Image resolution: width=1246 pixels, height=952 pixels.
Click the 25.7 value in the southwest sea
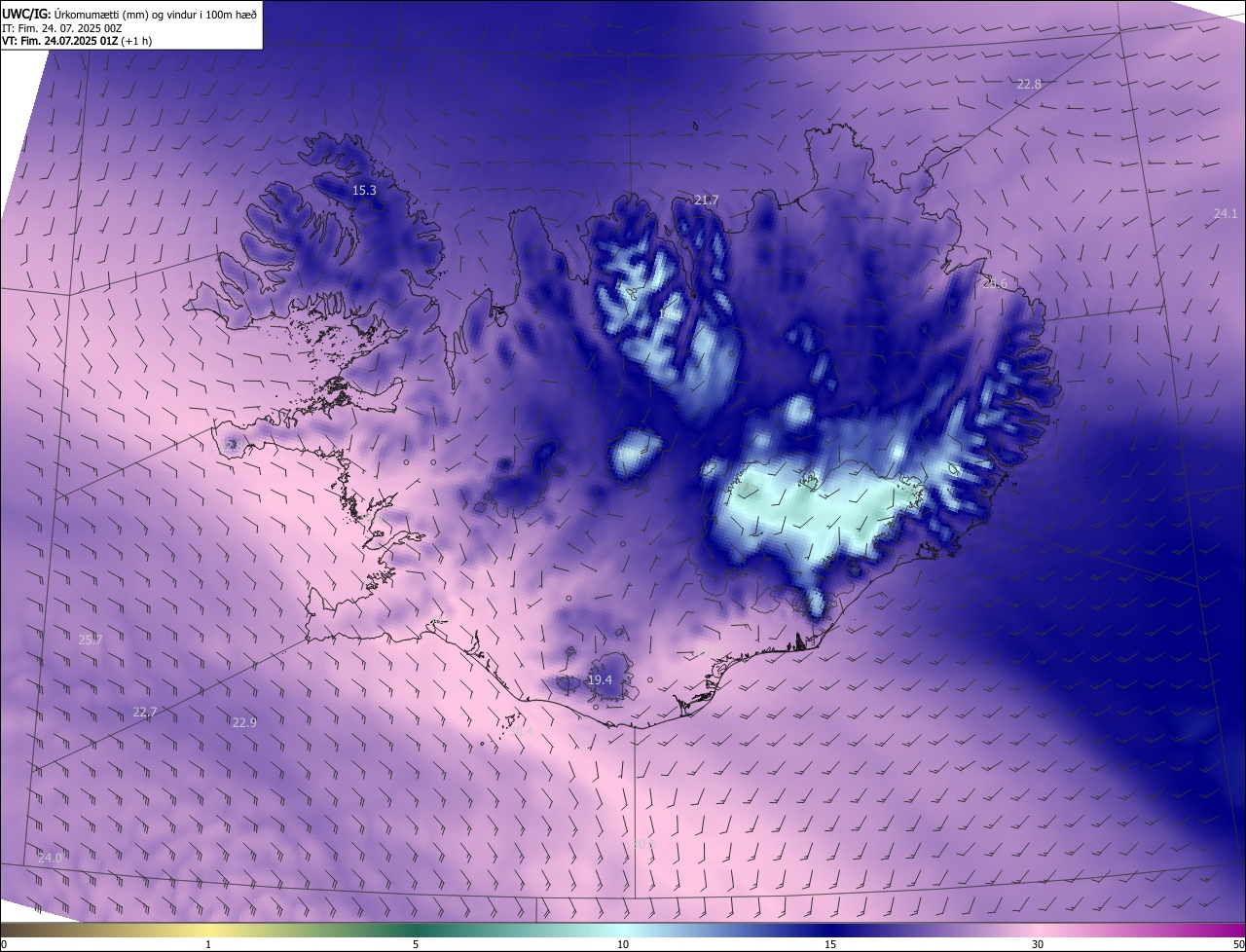91,640
